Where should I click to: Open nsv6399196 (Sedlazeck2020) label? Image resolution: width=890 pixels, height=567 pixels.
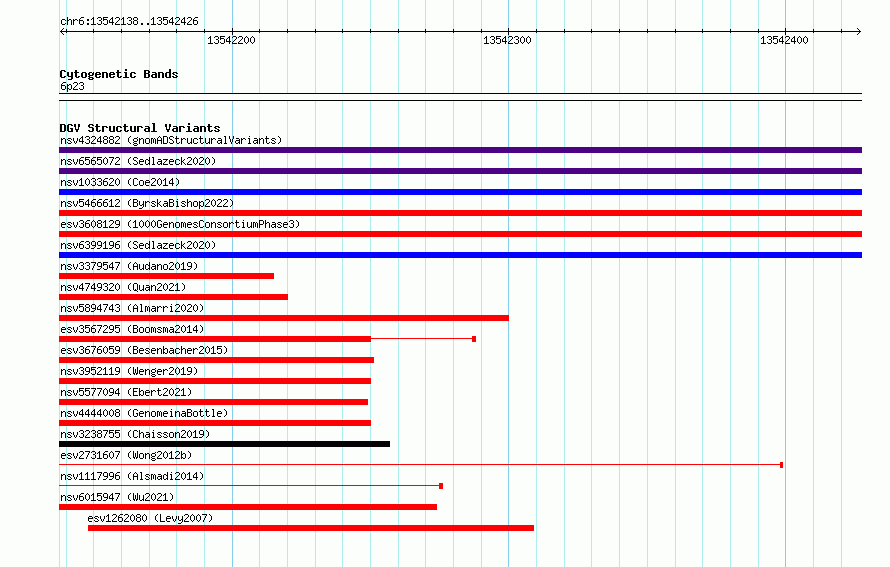coord(138,245)
